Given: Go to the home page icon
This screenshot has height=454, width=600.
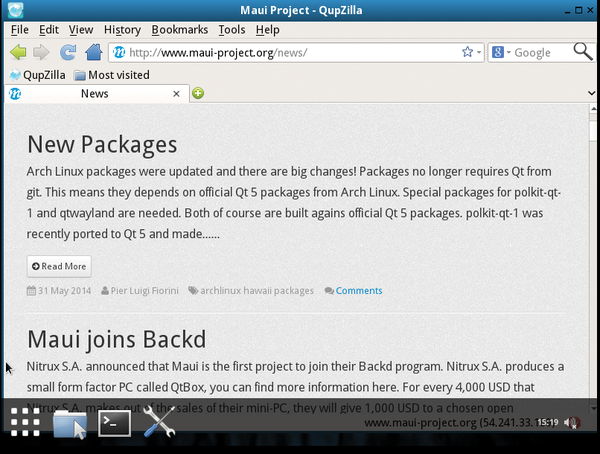Looking at the screenshot, I should 94,52.
